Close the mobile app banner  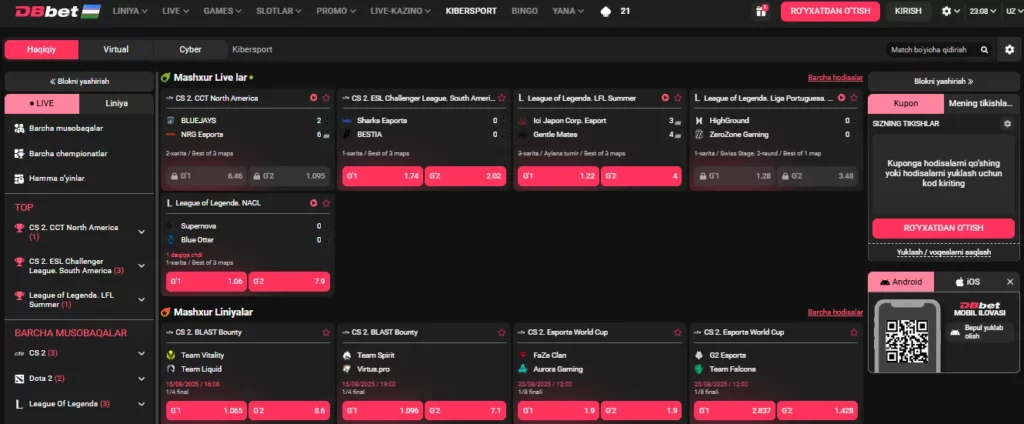(1010, 282)
